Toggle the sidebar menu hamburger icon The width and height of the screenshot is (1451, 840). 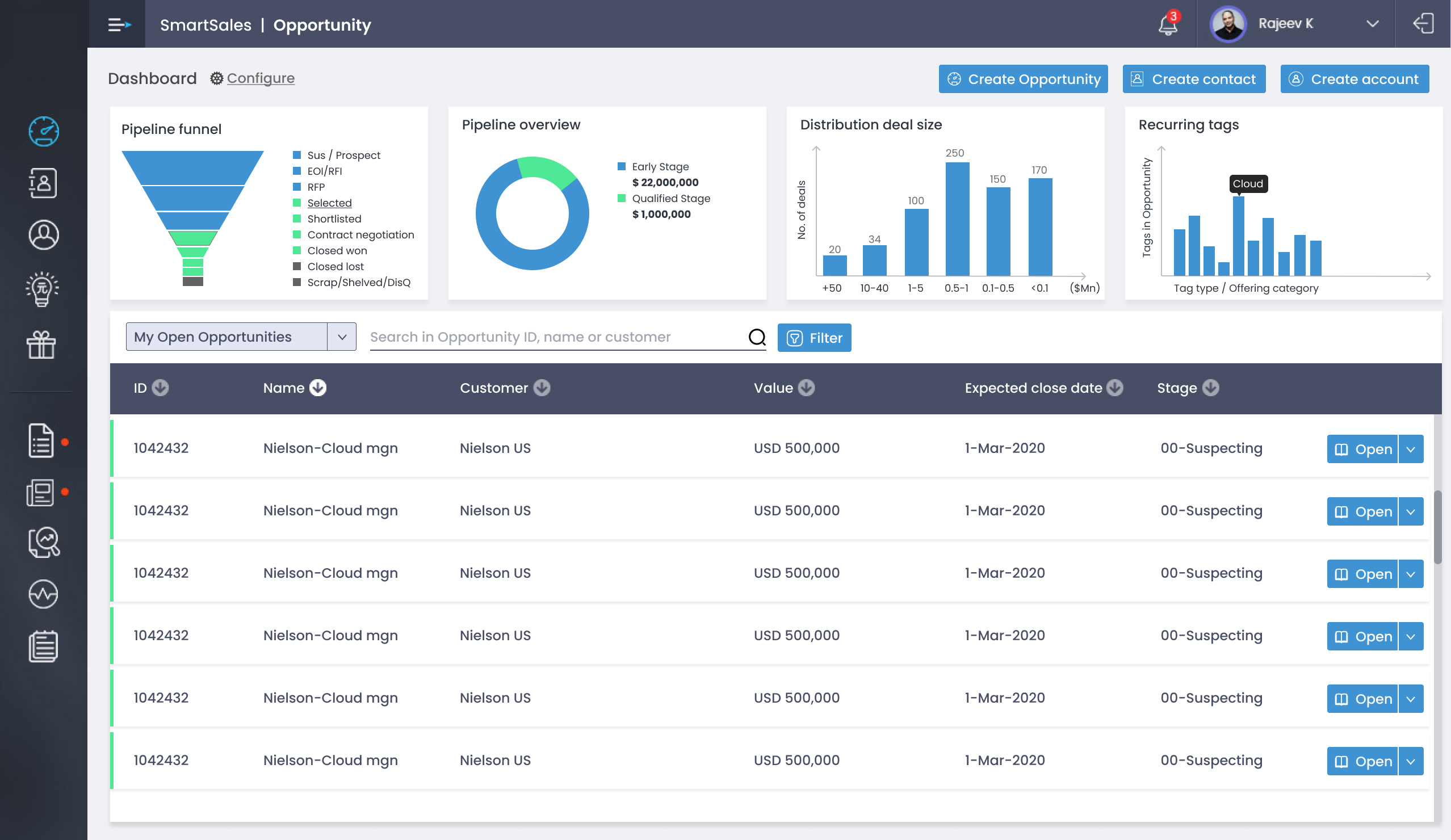pyautogui.click(x=119, y=24)
